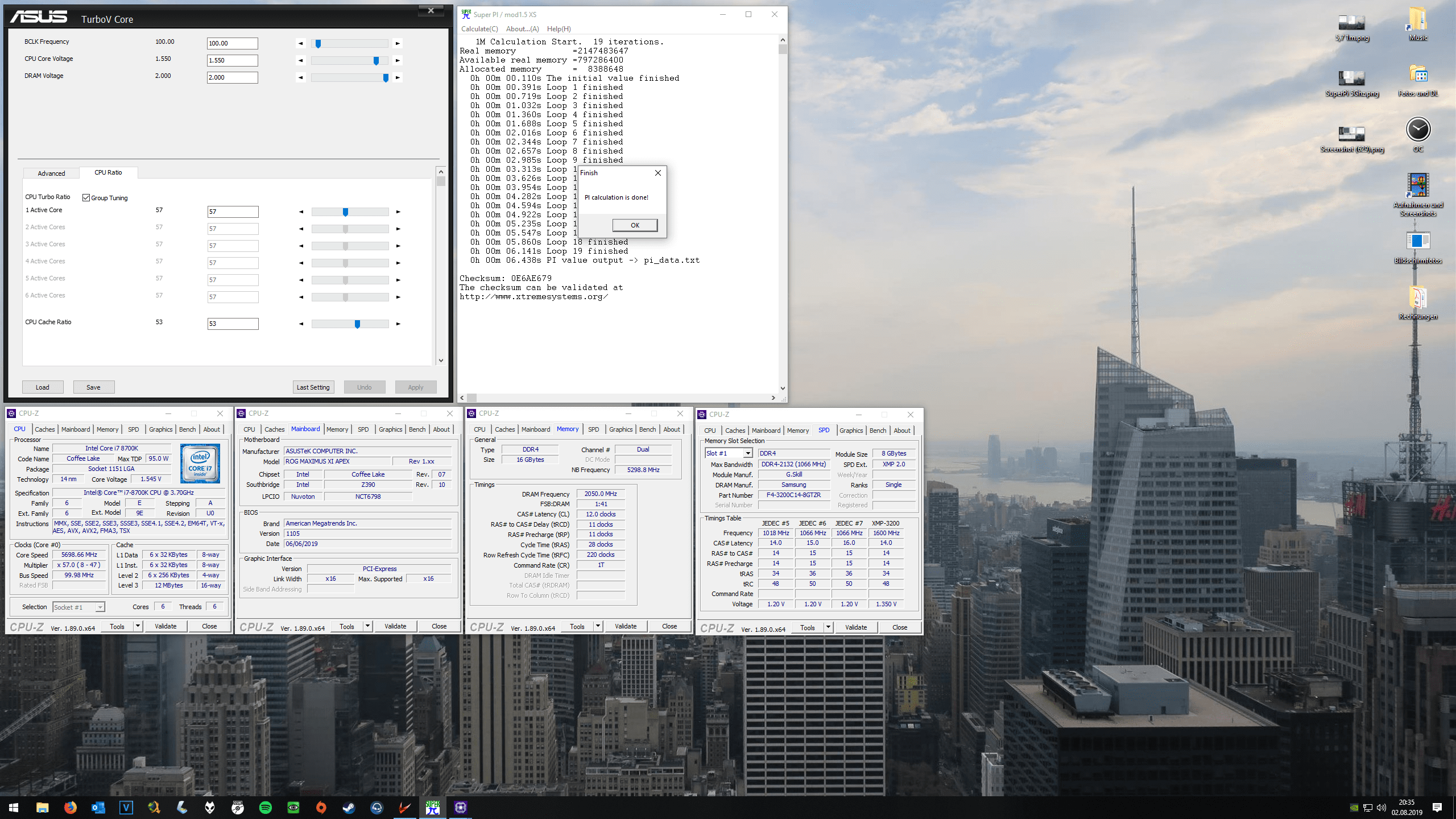Click the Memory tab in third CPU-Z window

tap(567, 430)
